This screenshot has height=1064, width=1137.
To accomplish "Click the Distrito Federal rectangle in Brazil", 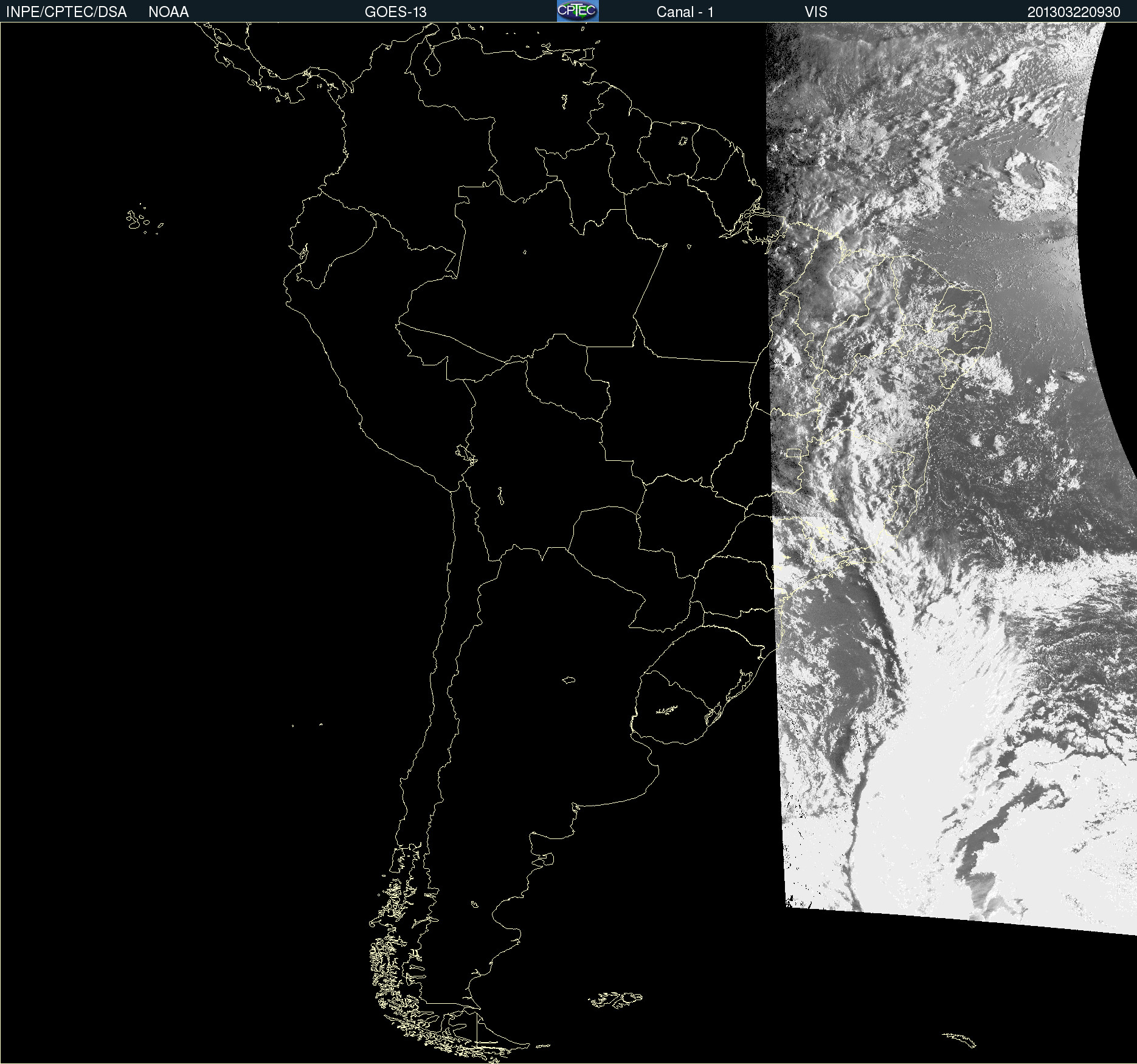I will 793,452.
